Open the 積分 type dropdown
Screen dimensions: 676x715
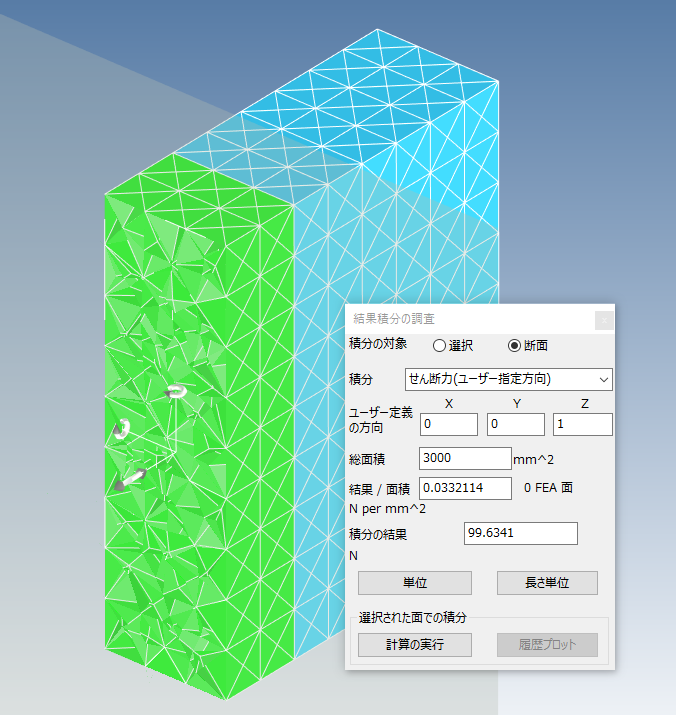click(x=509, y=379)
